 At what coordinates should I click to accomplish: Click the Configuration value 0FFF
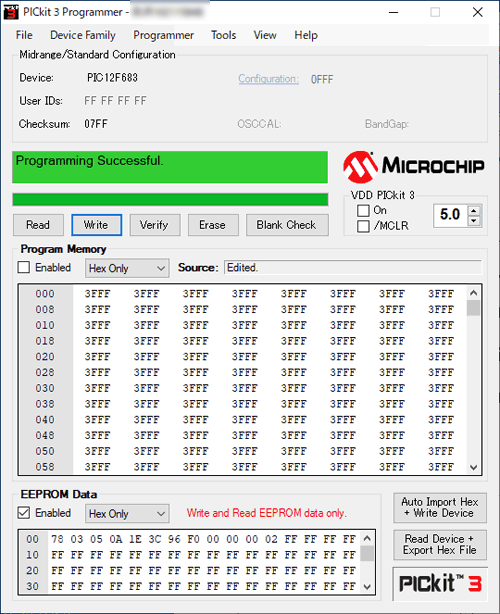point(322,79)
